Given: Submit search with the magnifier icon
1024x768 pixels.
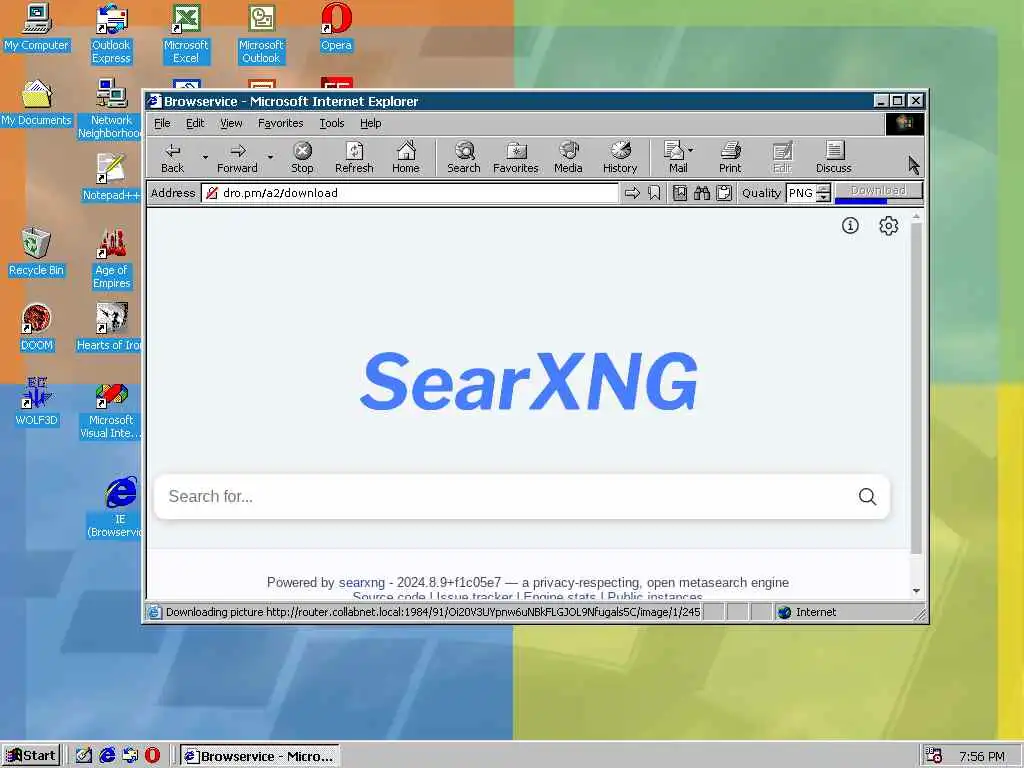Looking at the screenshot, I should point(867,496).
